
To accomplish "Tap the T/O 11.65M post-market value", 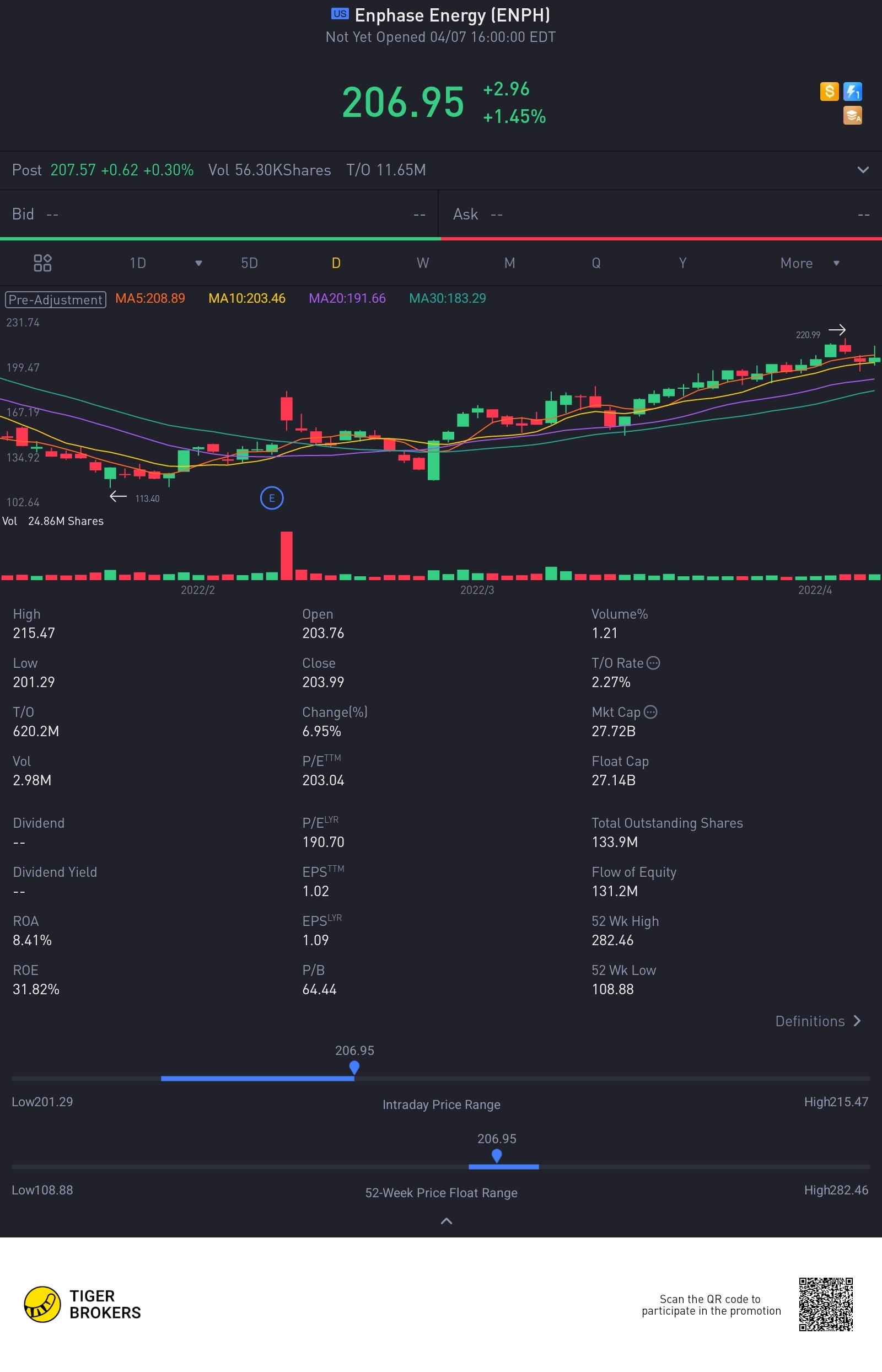I will tap(385, 169).
